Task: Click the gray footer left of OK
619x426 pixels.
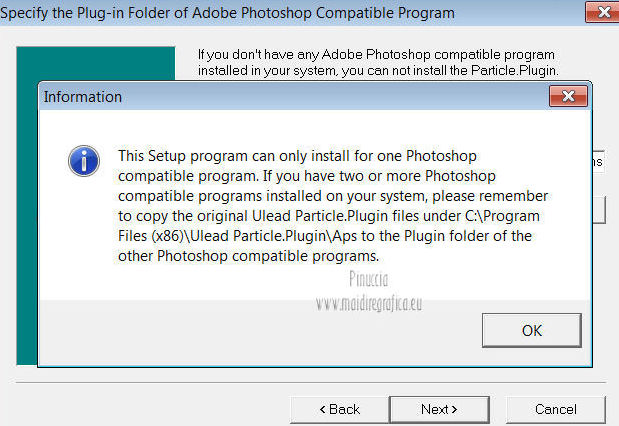Action: click(250, 329)
